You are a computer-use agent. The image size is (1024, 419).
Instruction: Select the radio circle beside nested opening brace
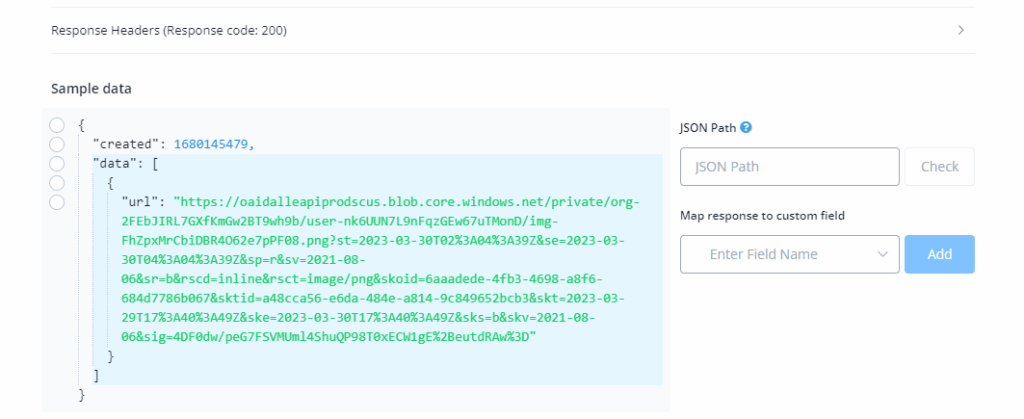[x=57, y=182]
